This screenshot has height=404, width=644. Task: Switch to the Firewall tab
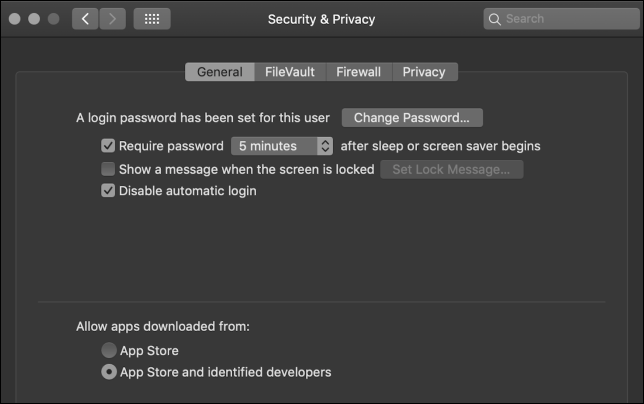point(358,72)
